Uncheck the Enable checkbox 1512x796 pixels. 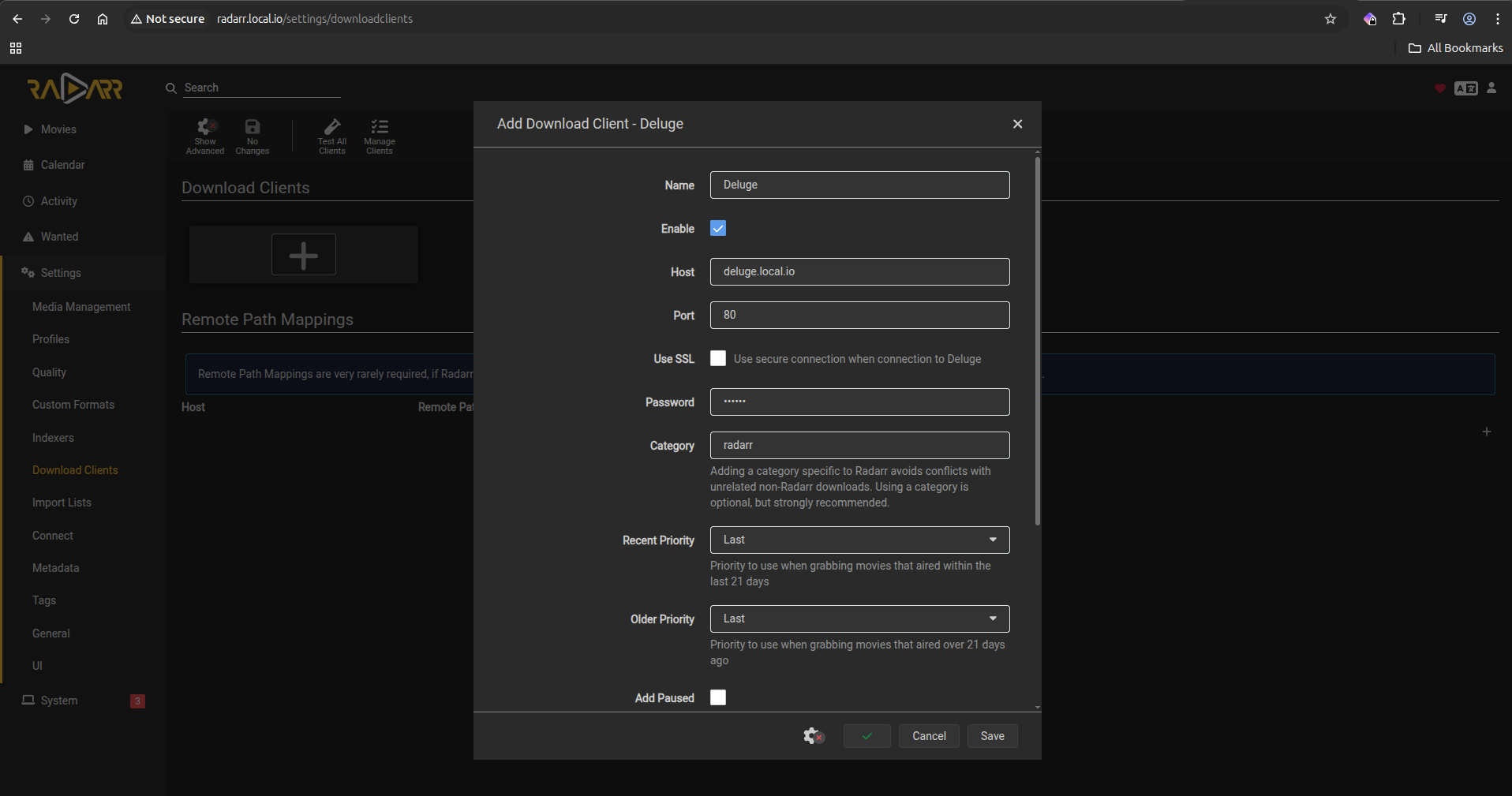718,229
